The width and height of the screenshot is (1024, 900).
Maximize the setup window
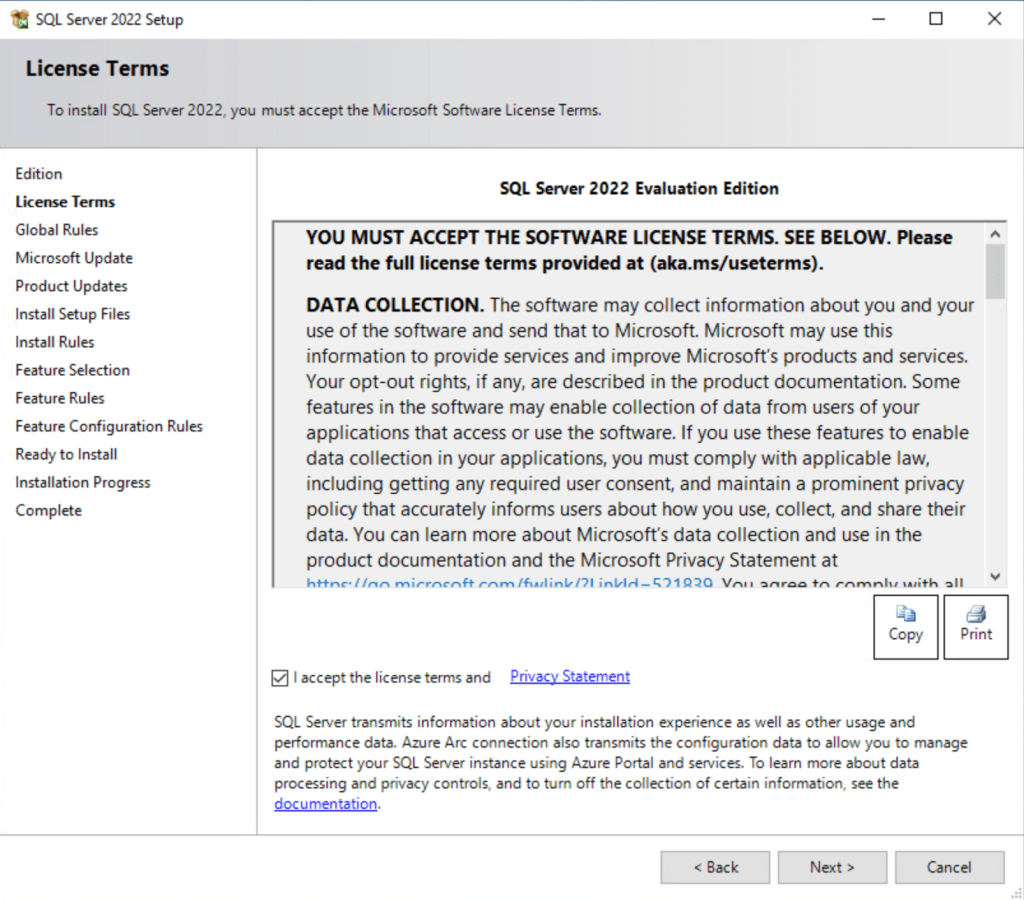[x=936, y=19]
